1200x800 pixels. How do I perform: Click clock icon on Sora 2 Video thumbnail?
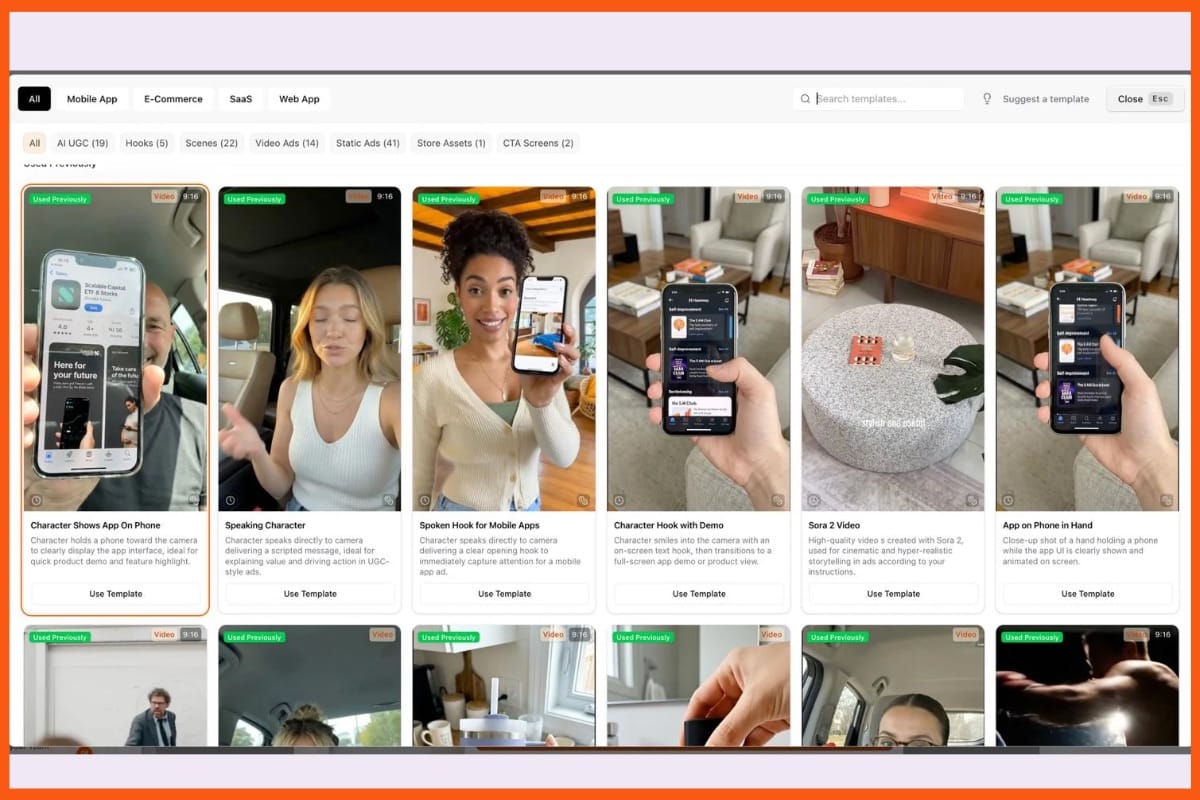click(x=813, y=500)
